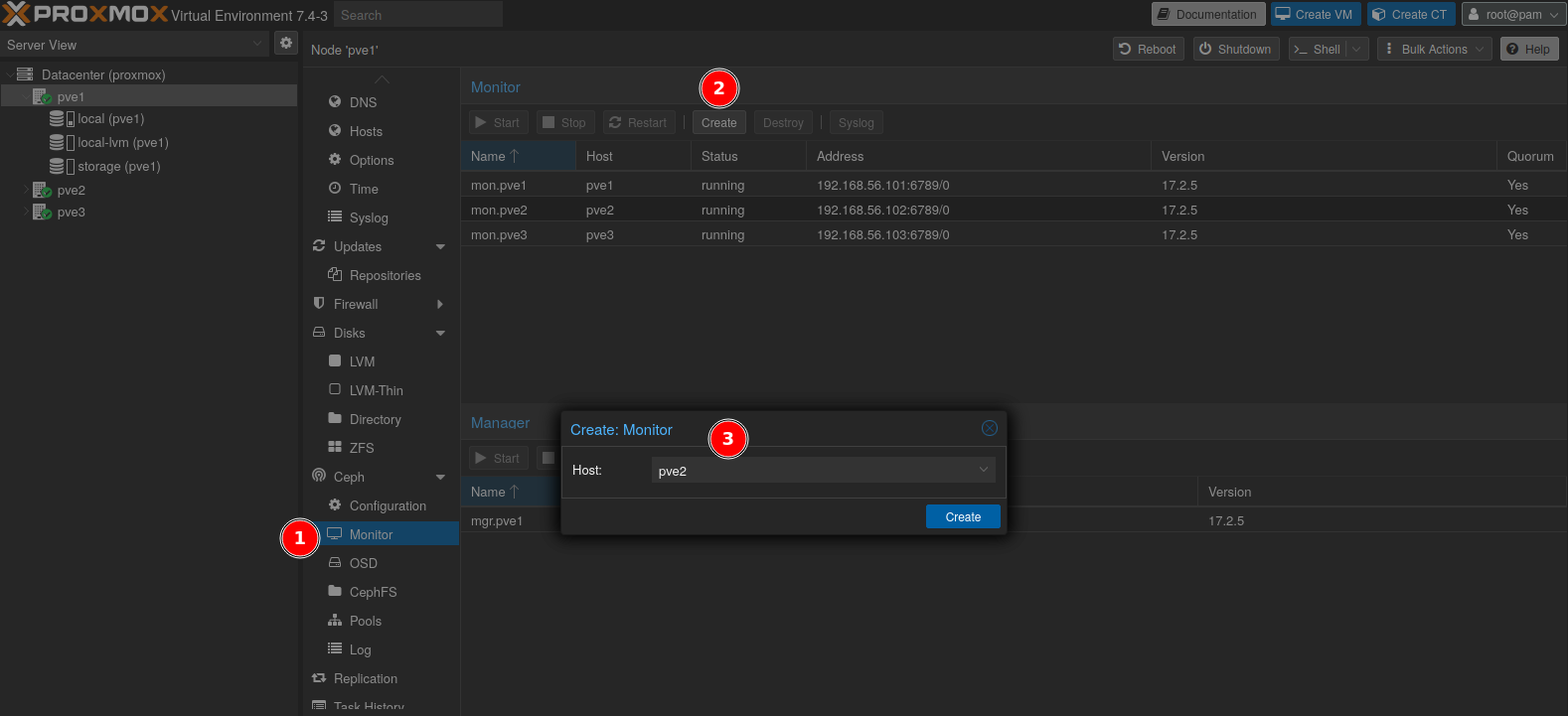Open node Options
Screen dimensions: 1568x716
372,160
